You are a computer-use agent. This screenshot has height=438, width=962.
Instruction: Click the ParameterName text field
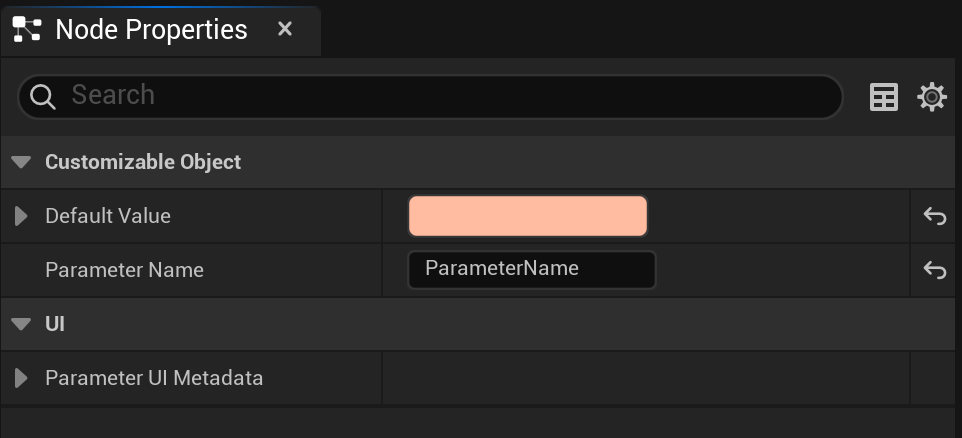click(x=531, y=269)
